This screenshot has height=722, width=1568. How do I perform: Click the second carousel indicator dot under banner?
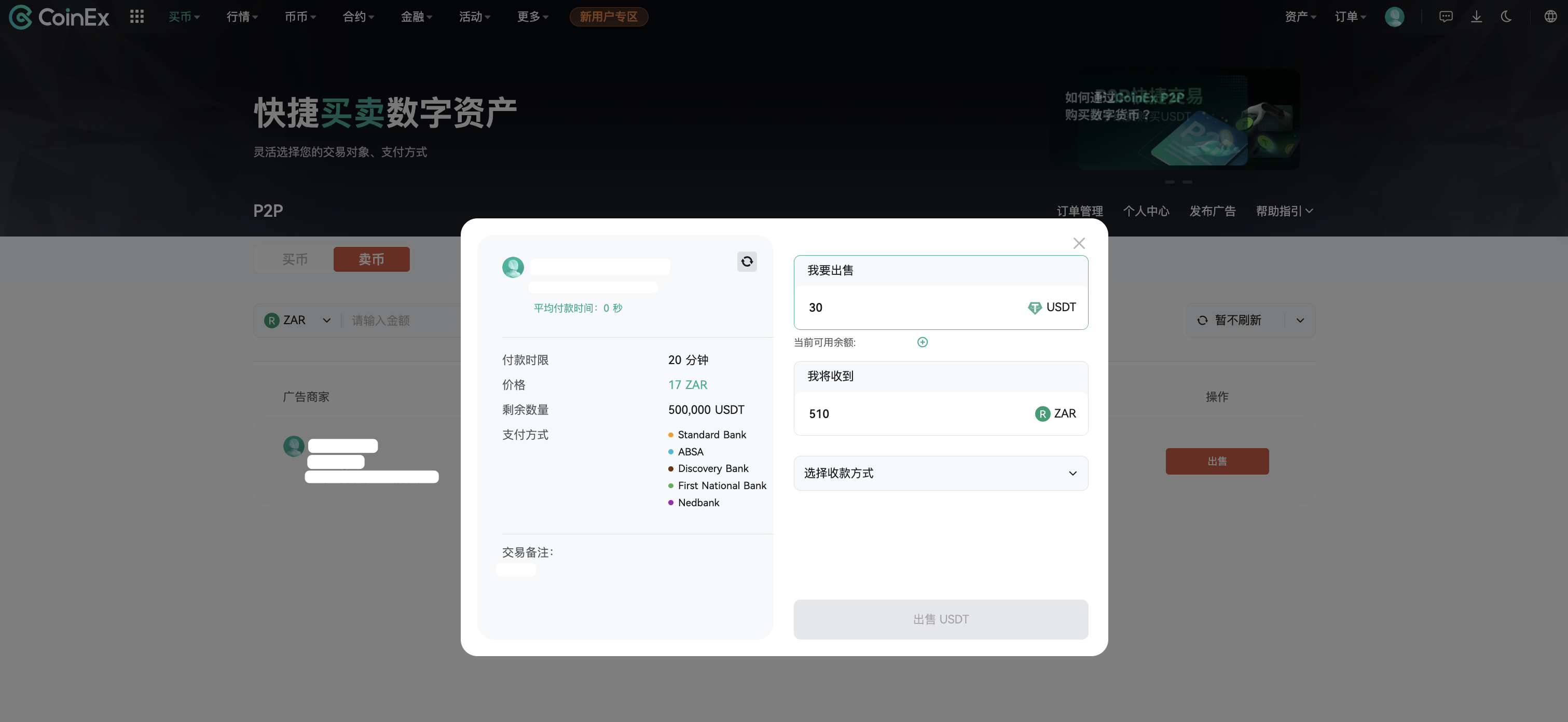1187,182
